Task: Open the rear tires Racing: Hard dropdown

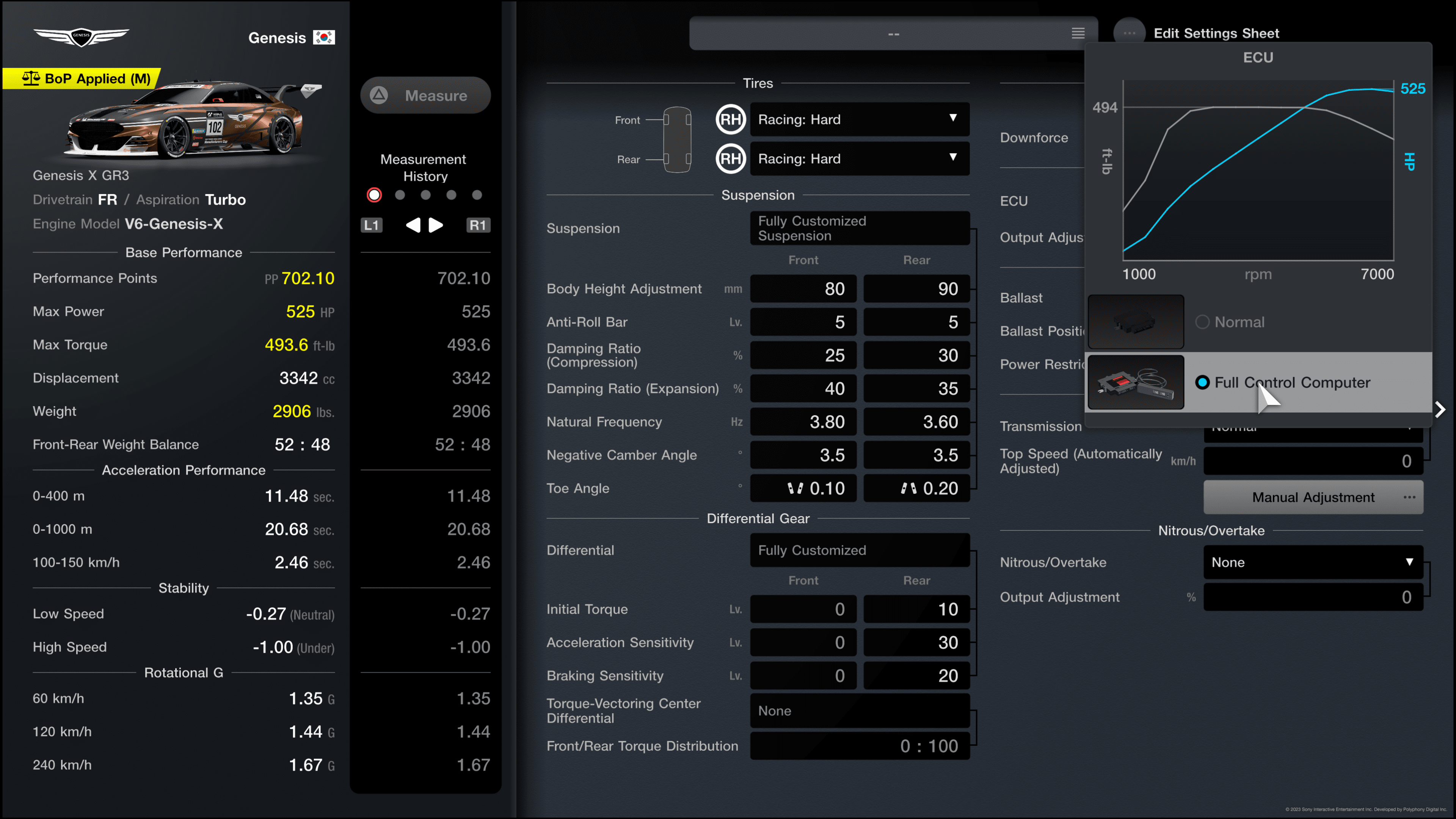Action: click(860, 159)
